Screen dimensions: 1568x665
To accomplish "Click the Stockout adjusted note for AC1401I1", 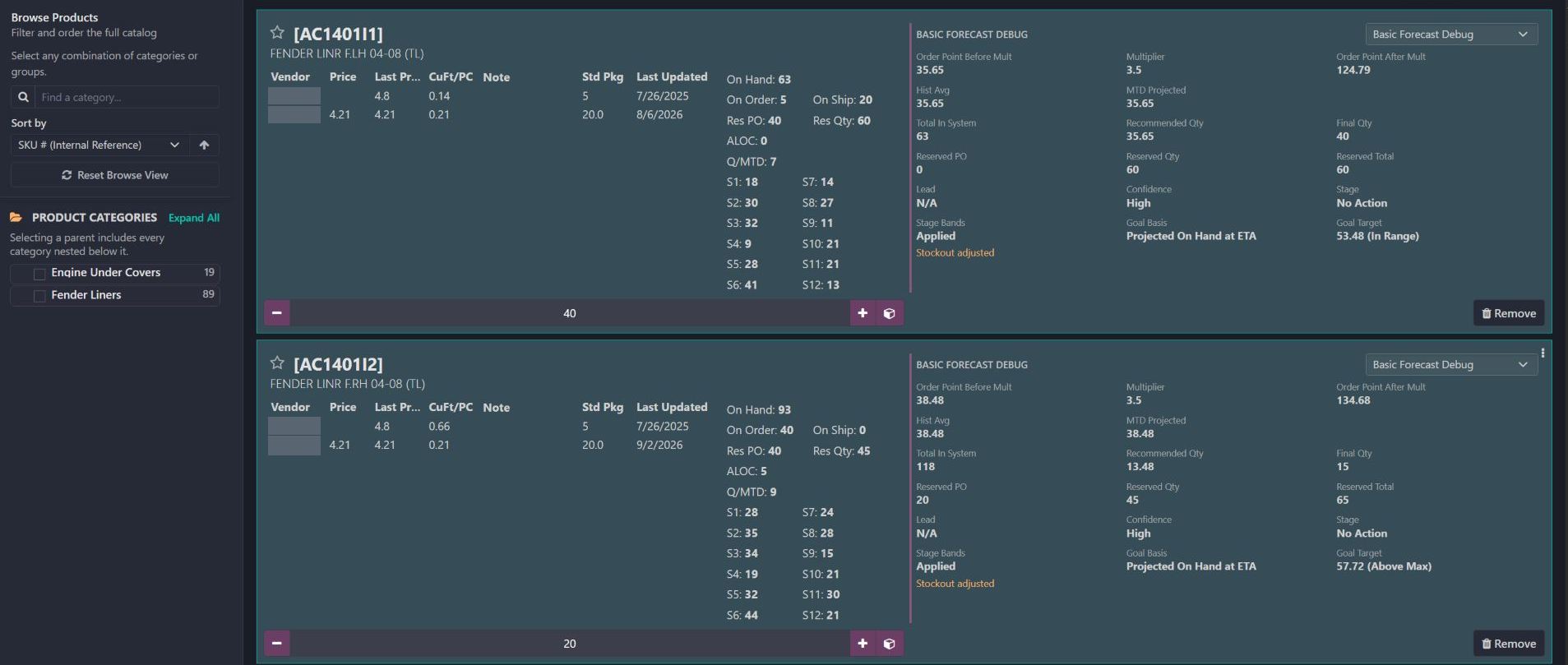I will click(955, 253).
